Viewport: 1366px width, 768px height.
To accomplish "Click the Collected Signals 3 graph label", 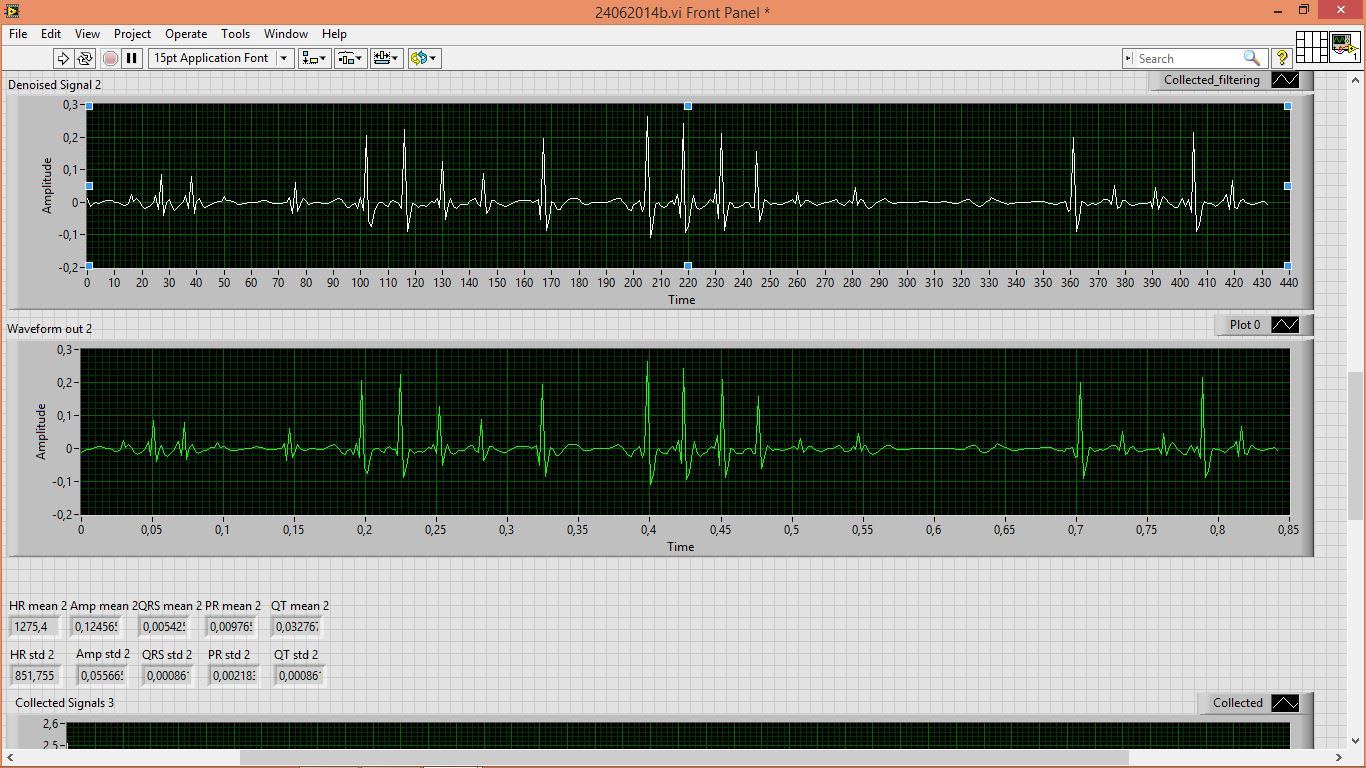I will tap(65, 703).
